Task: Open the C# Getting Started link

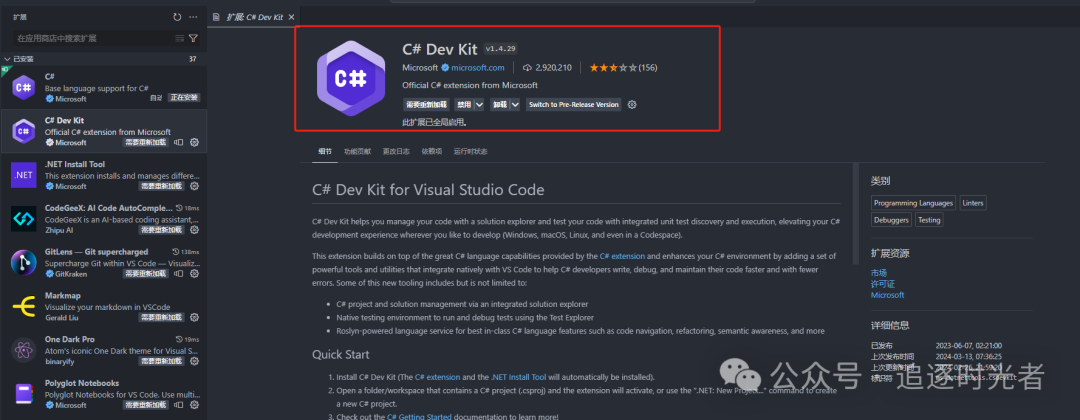Action: pos(419,417)
